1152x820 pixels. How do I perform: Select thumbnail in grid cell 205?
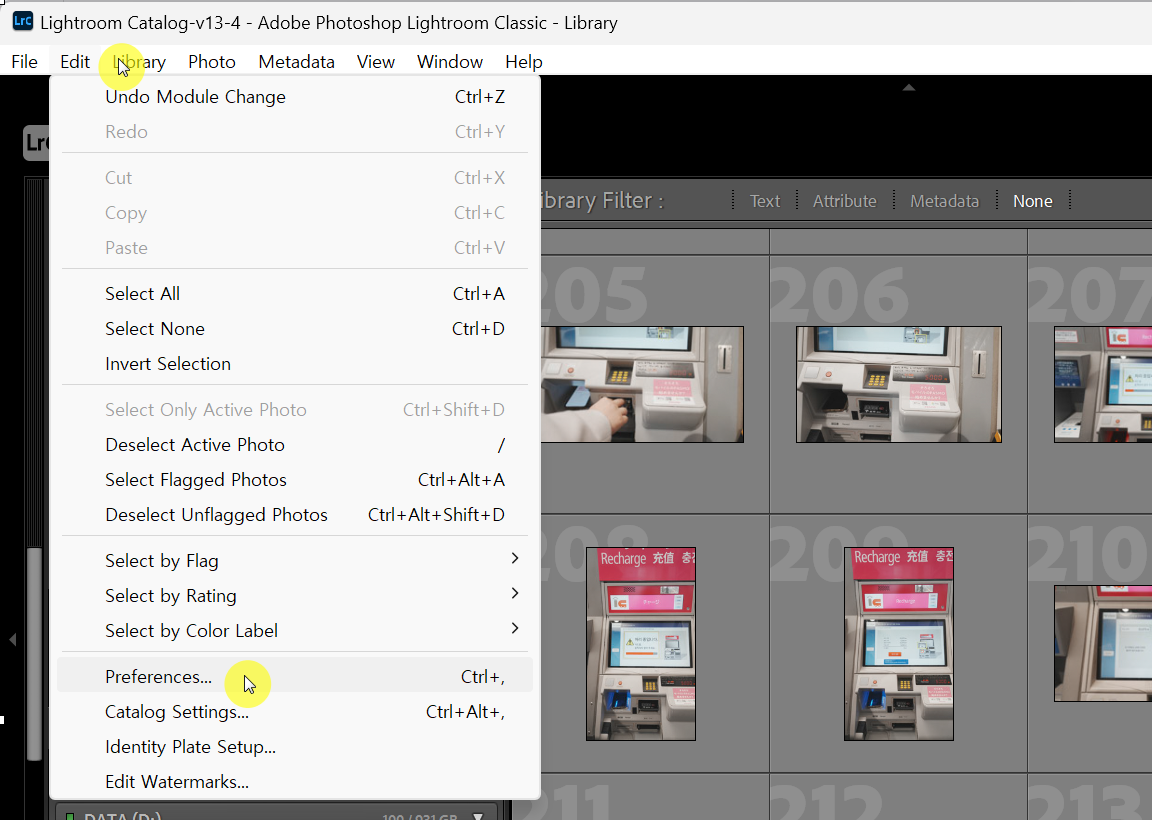(x=642, y=384)
